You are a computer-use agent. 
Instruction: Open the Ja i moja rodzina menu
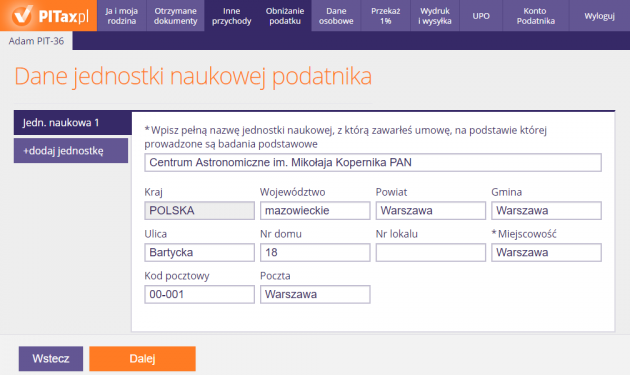tap(122, 16)
